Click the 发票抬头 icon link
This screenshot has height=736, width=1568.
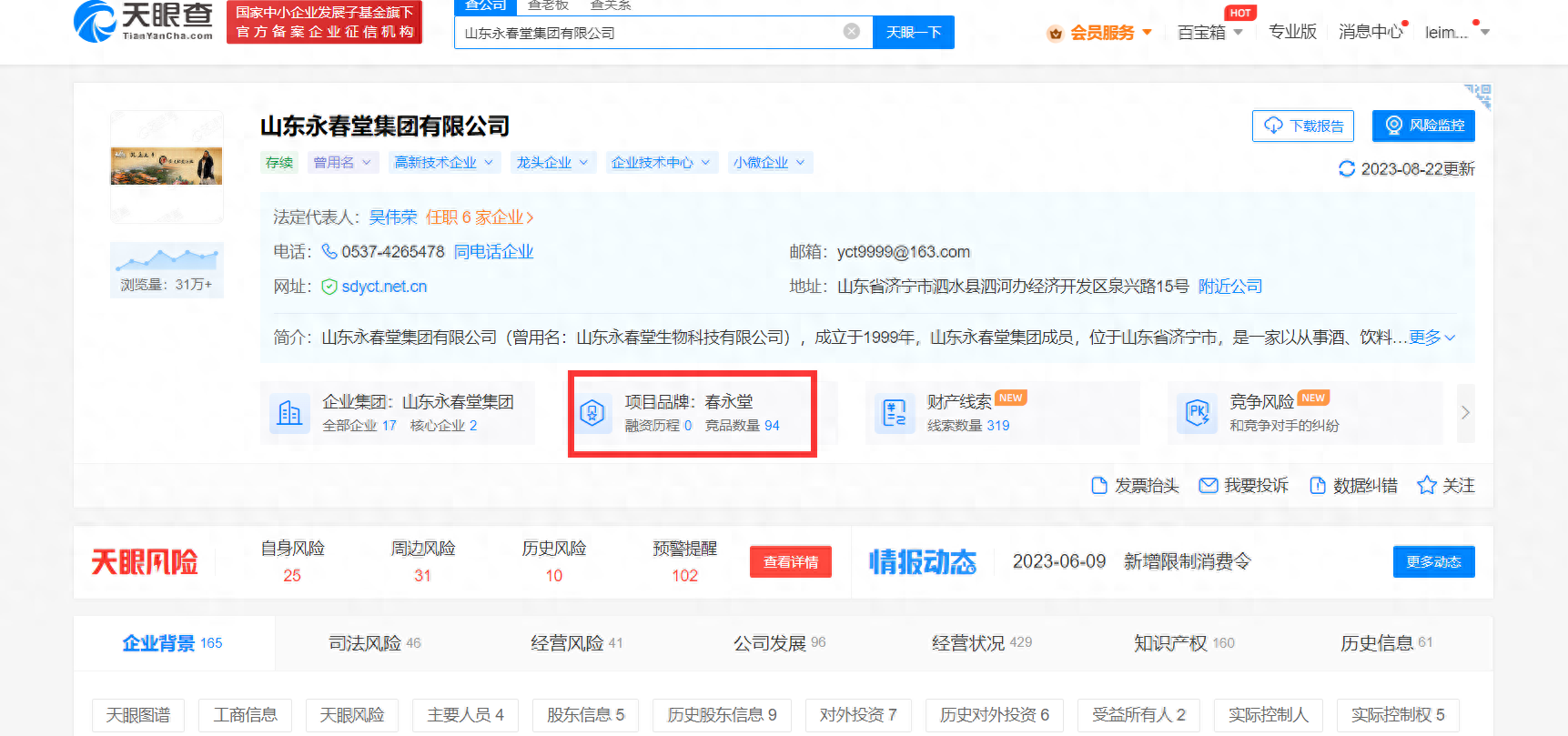[1135, 486]
